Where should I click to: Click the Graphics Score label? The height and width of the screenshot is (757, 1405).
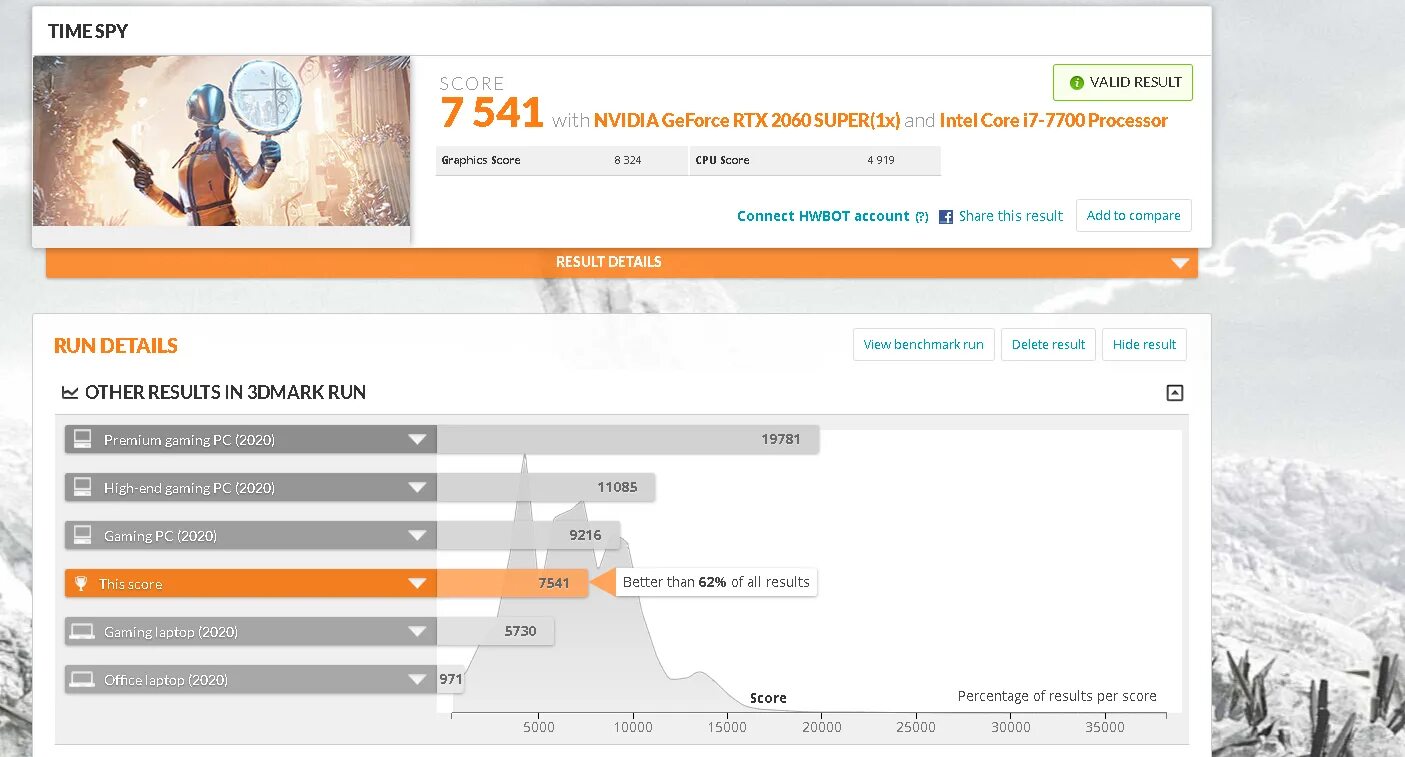tap(481, 160)
